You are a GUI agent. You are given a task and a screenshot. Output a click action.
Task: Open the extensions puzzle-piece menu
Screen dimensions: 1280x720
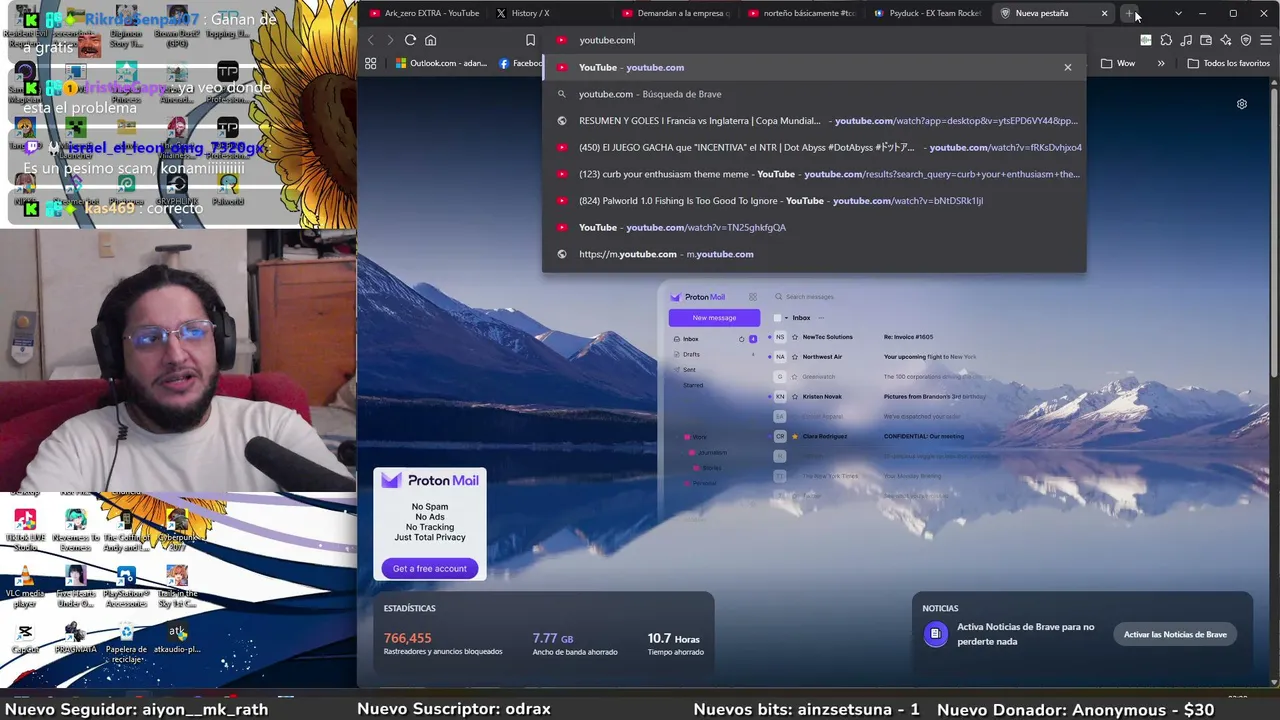1166,40
